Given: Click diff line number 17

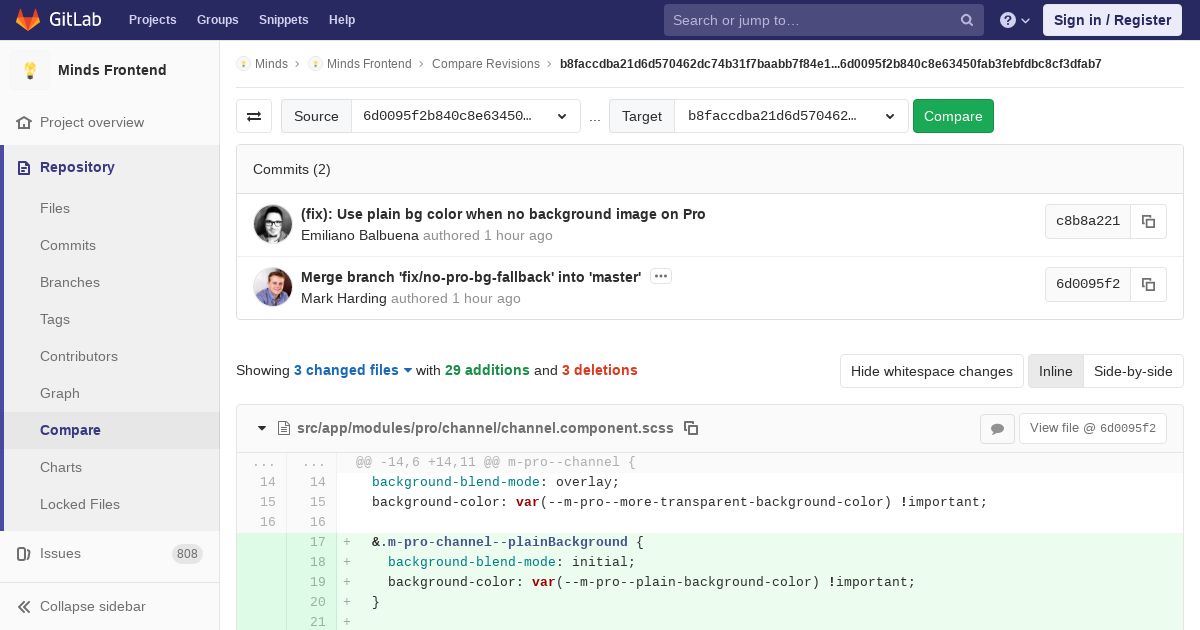Looking at the screenshot, I should pos(318,542).
